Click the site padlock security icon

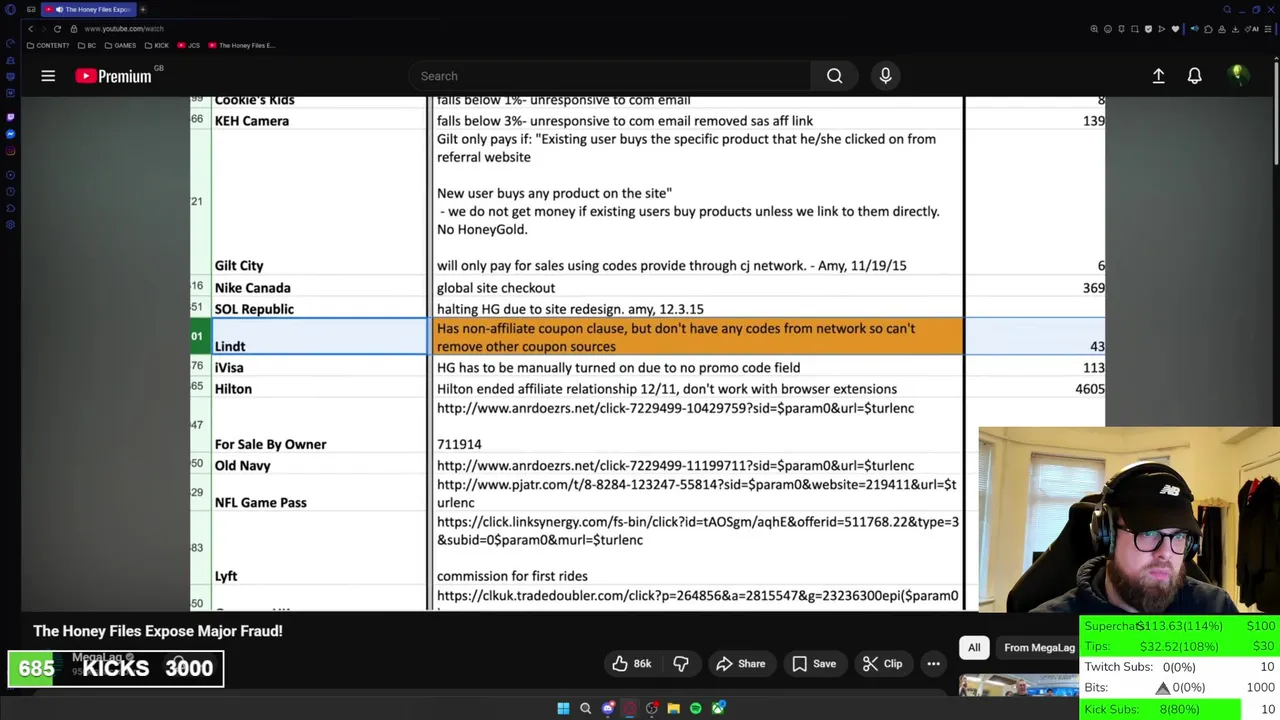74,29
